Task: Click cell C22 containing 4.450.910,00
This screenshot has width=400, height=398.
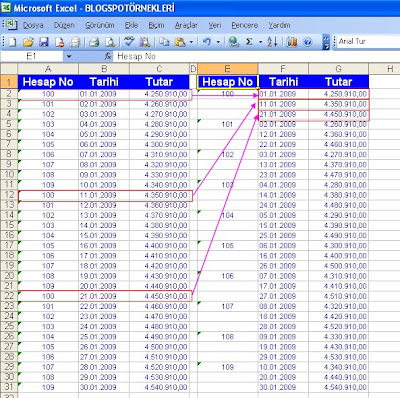Action: pos(159,296)
